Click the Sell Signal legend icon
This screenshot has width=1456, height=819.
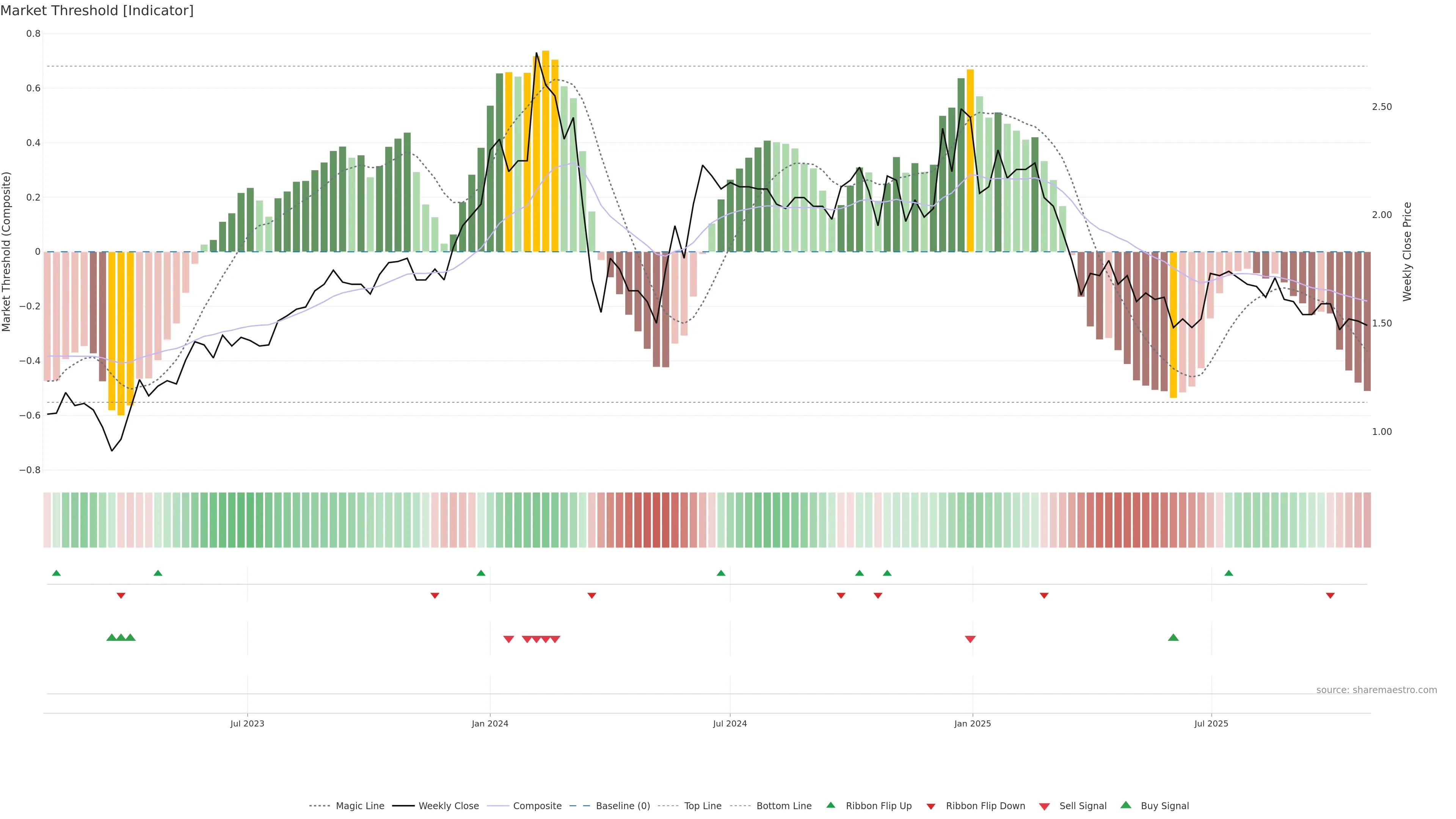pos(1045,806)
